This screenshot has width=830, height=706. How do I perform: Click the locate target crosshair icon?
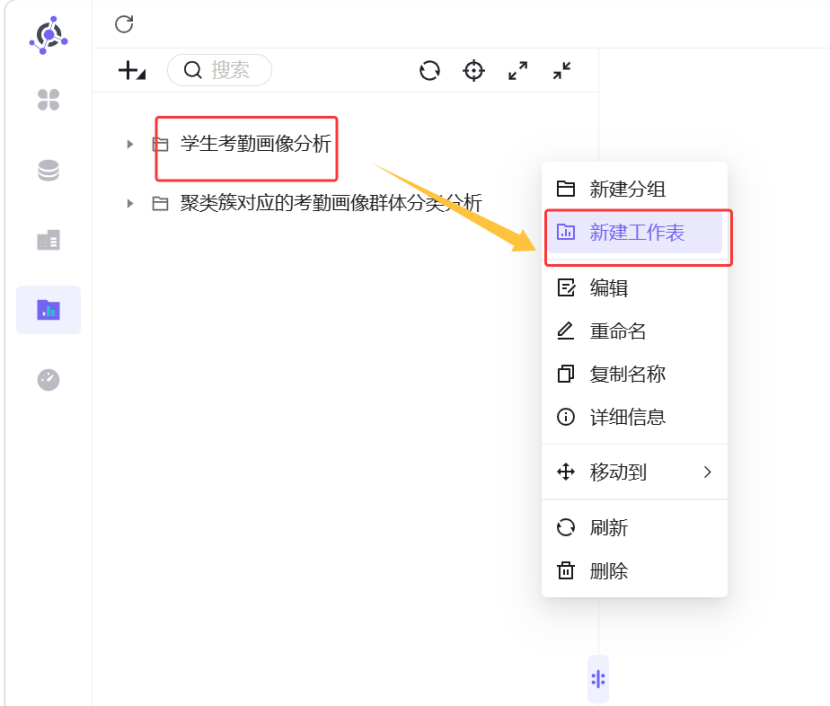(x=474, y=70)
